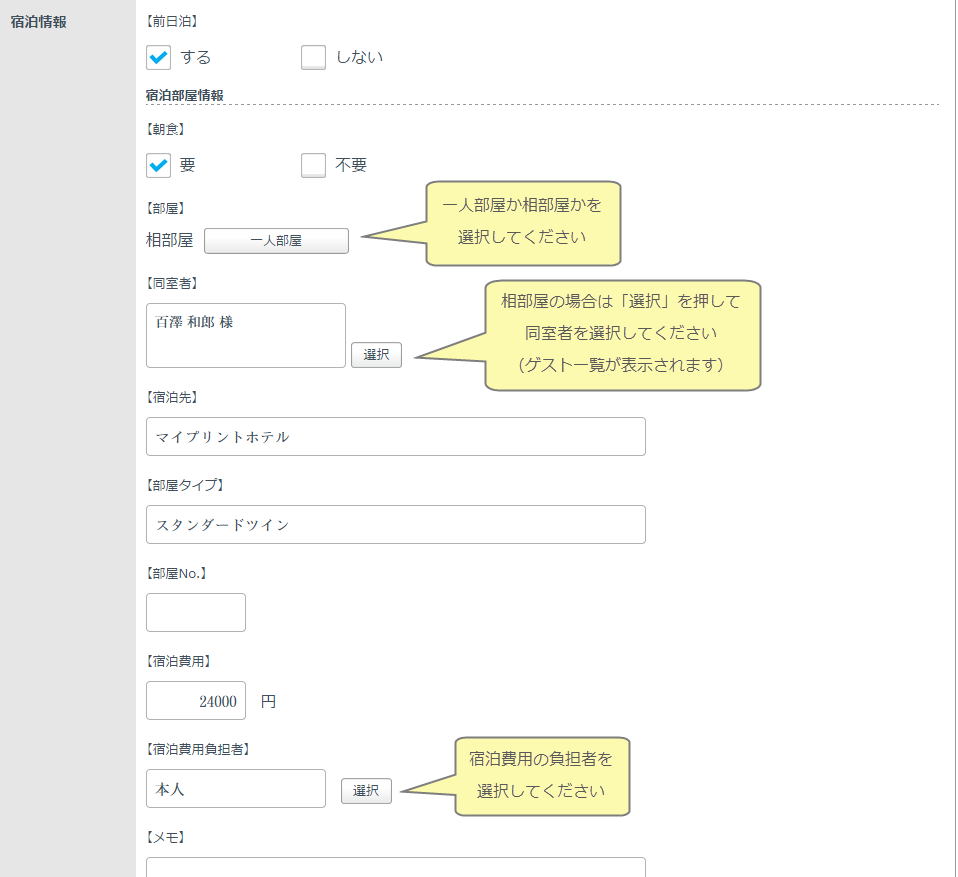
Task: Check the する box under 前日泊
Action: (x=159, y=58)
